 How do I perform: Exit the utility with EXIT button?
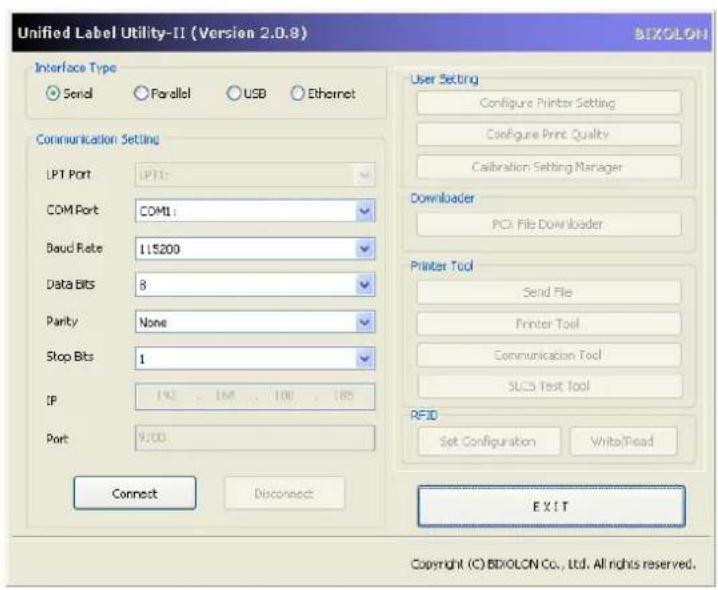[551, 506]
